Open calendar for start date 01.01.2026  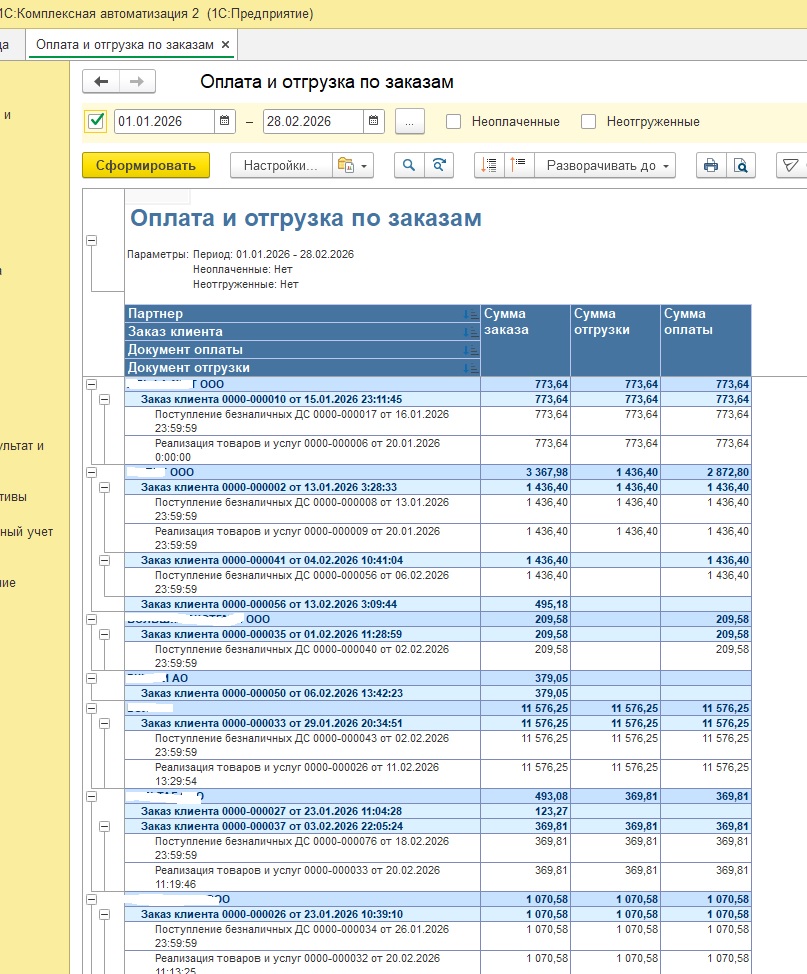(226, 122)
